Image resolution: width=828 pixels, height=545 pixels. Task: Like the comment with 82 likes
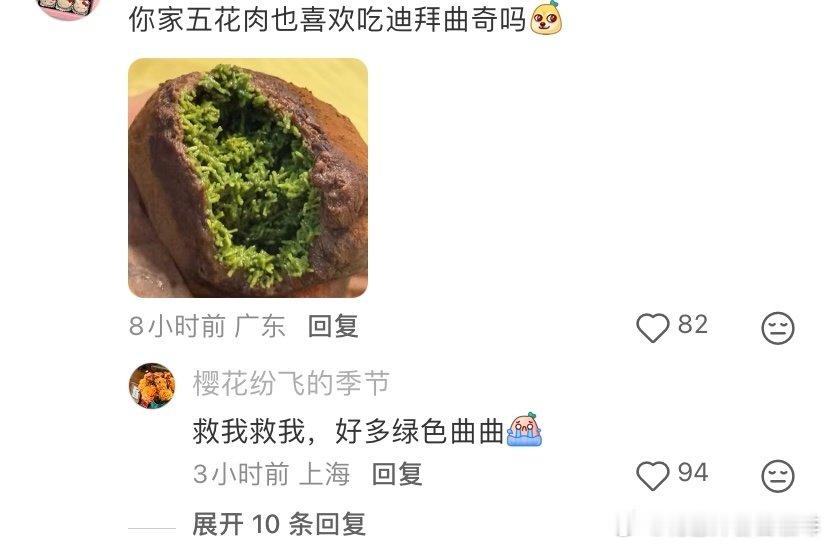click(653, 327)
